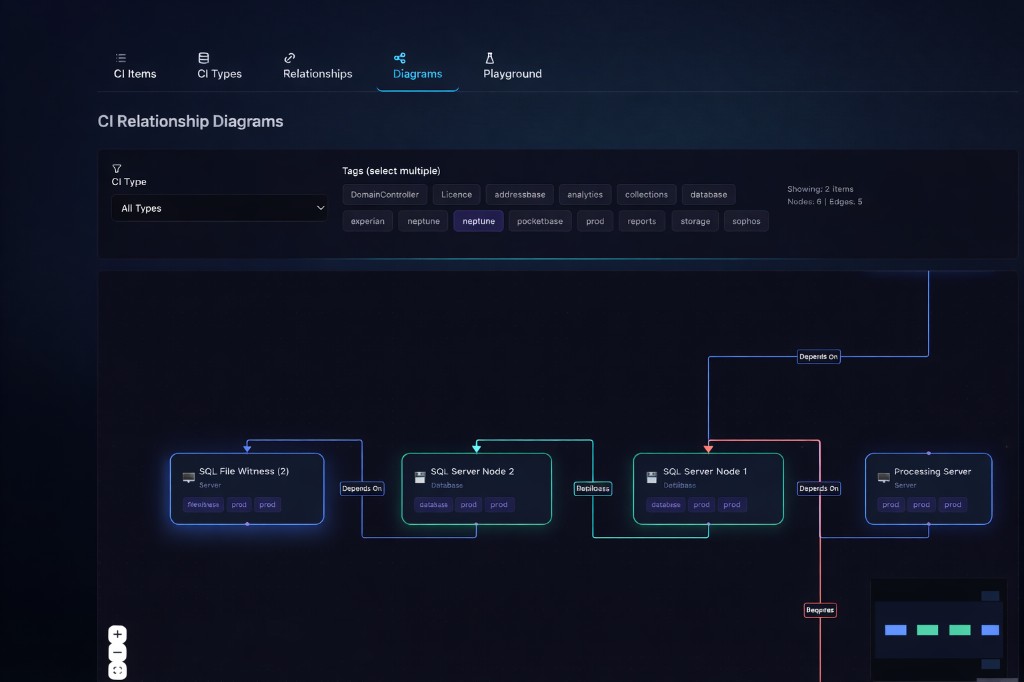Select the SQL File Witness (2) node title

(x=244, y=471)
